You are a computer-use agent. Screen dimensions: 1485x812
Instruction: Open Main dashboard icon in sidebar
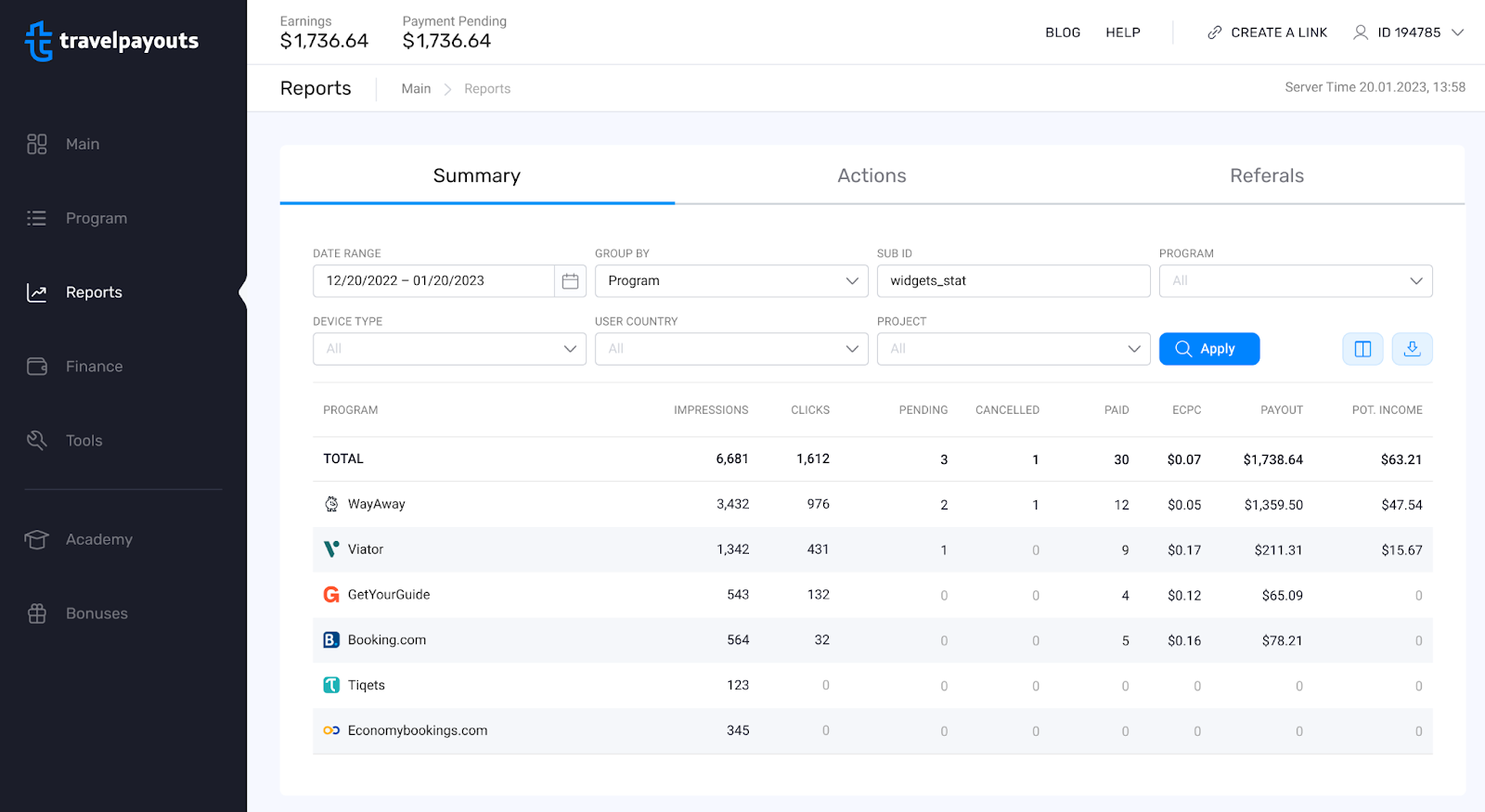(37, 144)
